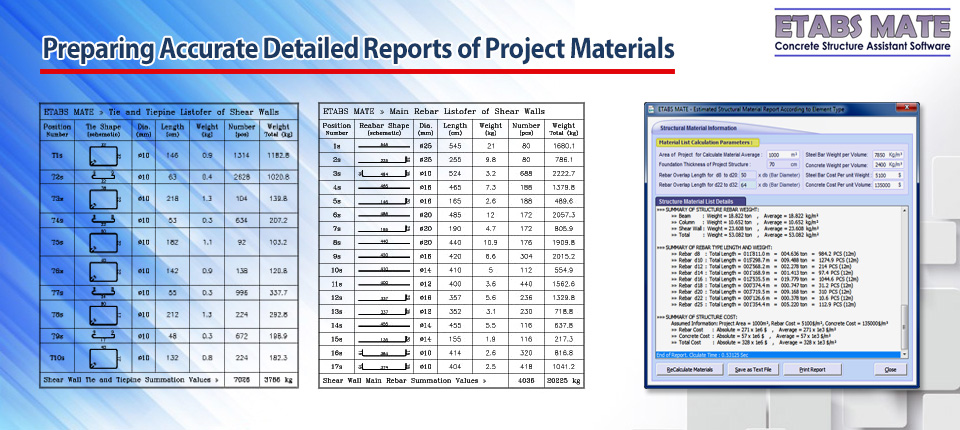Click the '1680.1' total weight cell
The image size is (960, 430).
point(563,146)
